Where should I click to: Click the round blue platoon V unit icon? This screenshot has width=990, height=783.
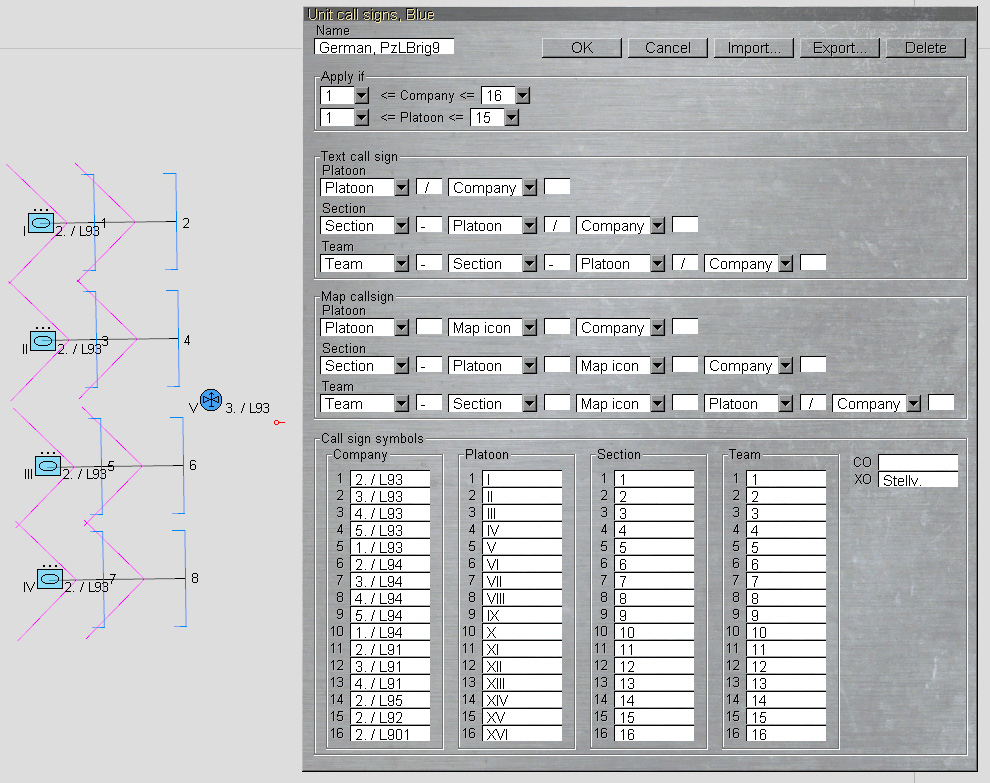tap(210, 400)
